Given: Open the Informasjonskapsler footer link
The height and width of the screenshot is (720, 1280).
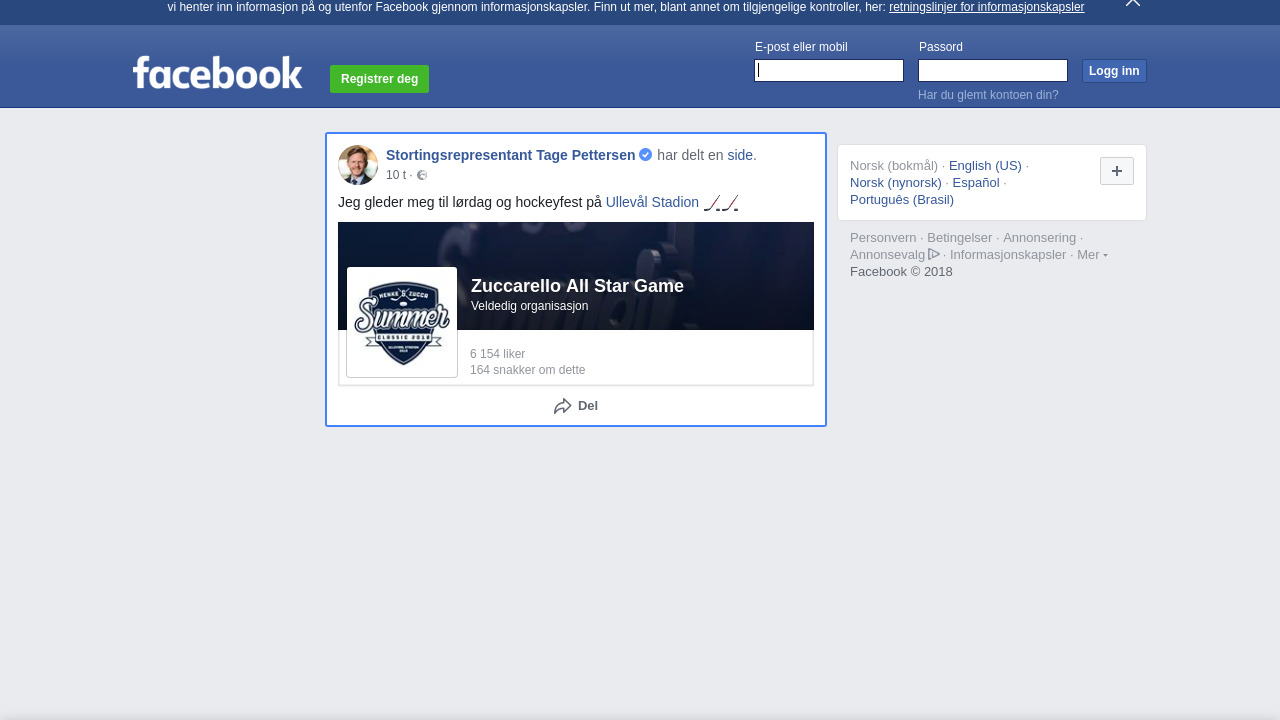Looking at the screenshot, I should (1008, 255).
